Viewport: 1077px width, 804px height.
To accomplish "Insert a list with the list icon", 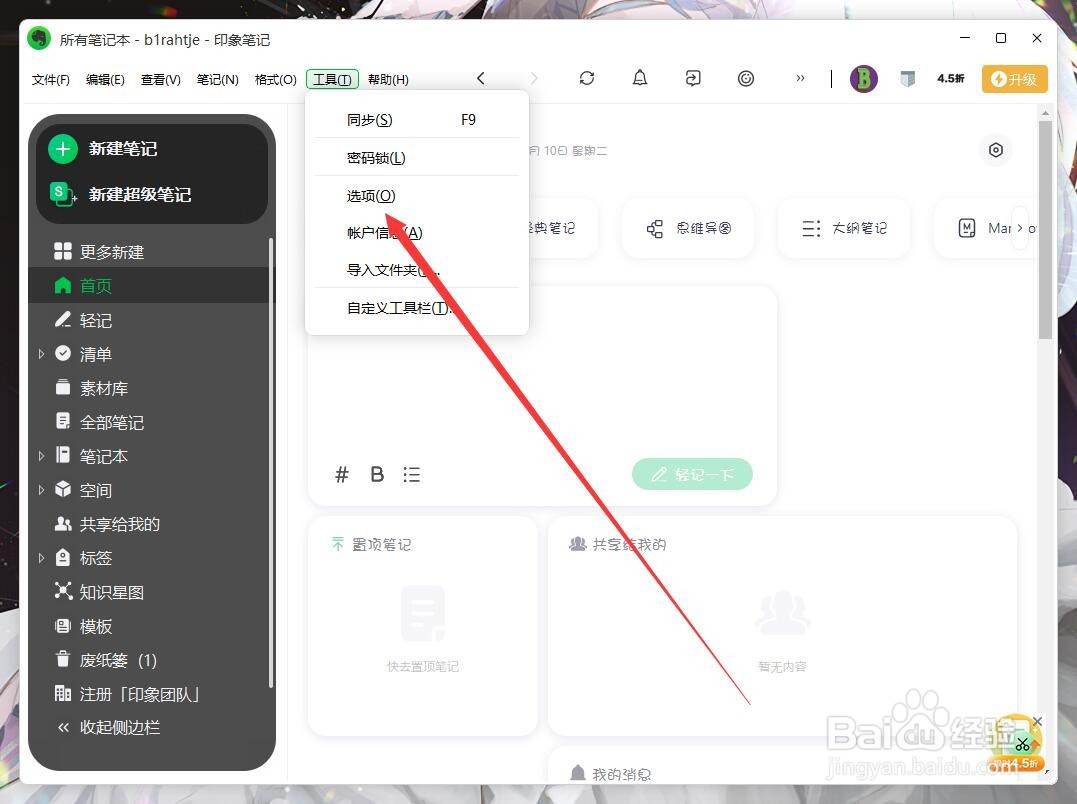I will pyautogui.click(x=411, y=474).
